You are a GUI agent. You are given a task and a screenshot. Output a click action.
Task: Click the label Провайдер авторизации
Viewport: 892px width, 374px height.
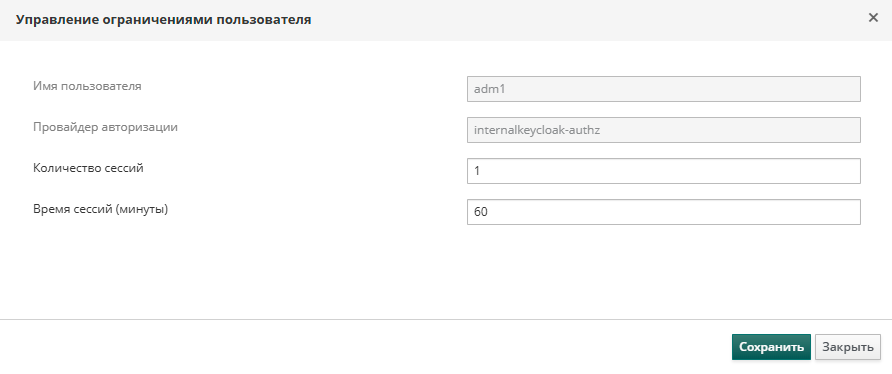pos(105,128)
